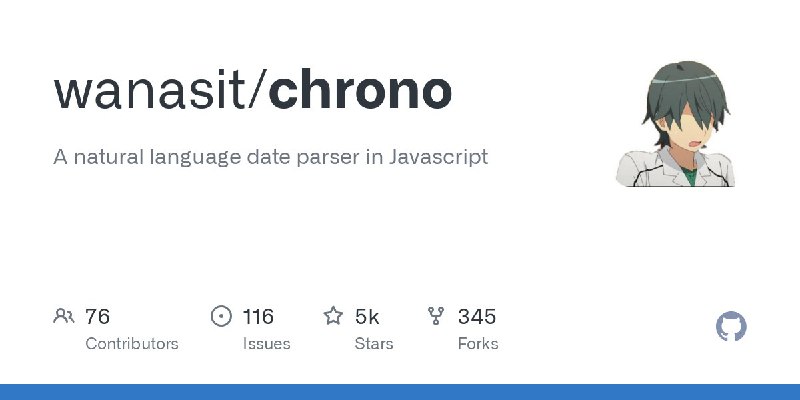Open the chrono repository name
800x400 pixels.
click(360, 90)
